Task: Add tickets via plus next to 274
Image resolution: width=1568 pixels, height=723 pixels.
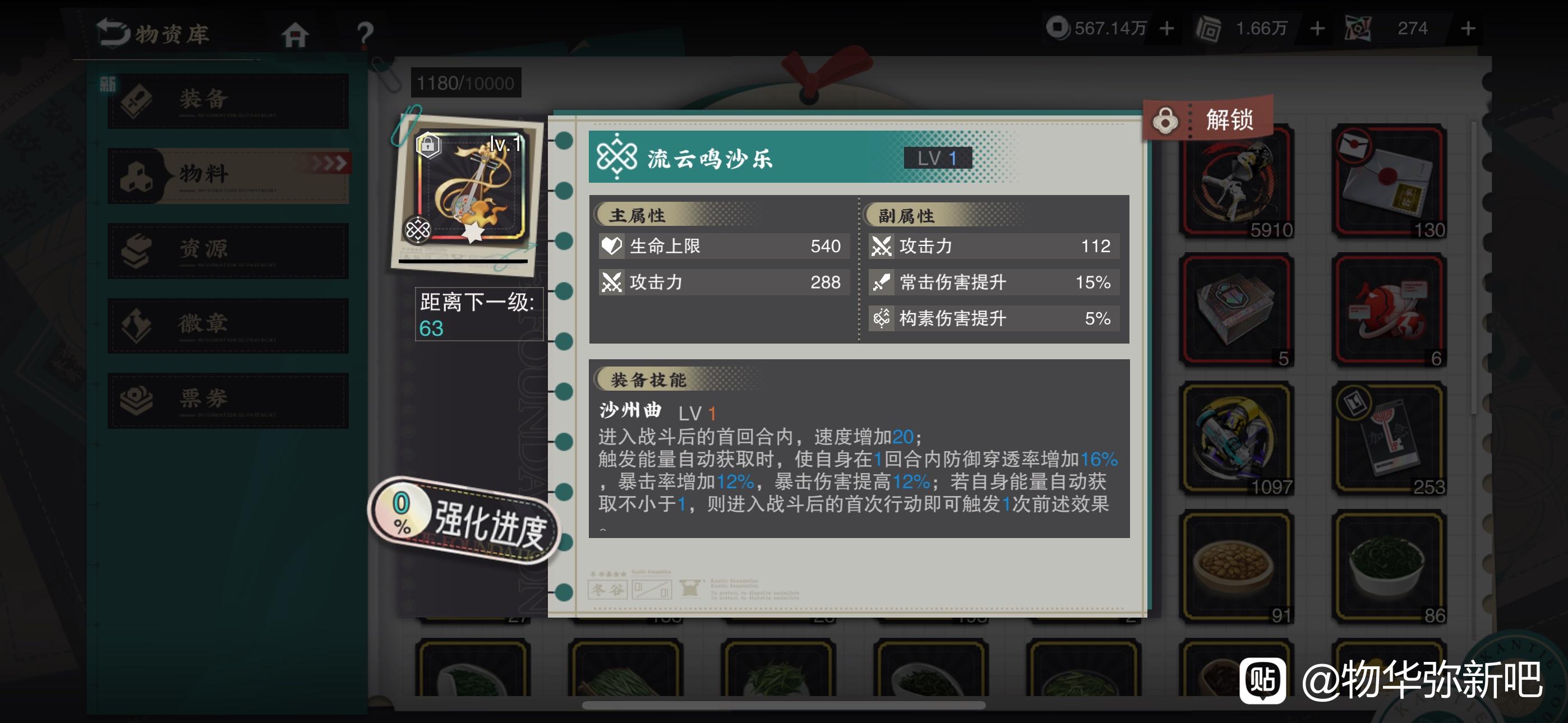Action: tap(1468, 28)
